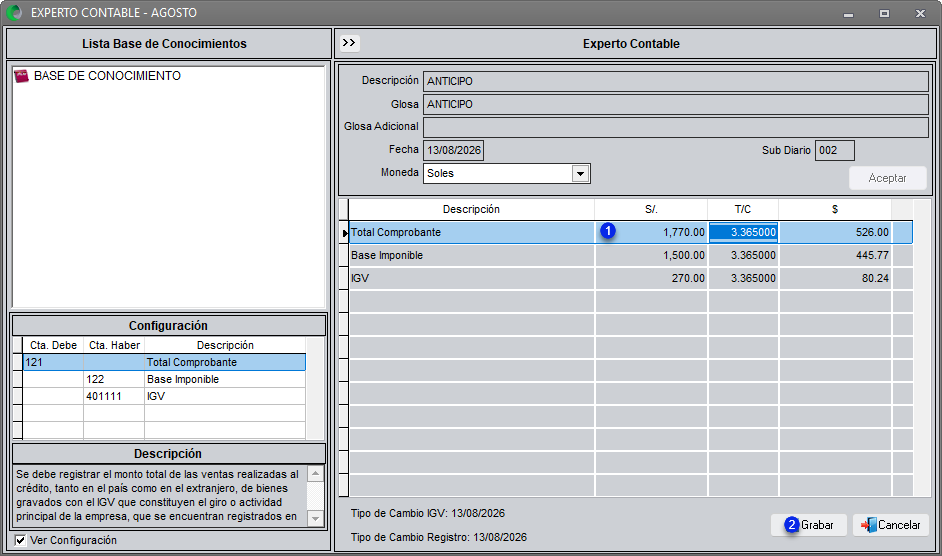Click the Sub Diario field 002
942x556 pixels.
(x=834, y=150)
